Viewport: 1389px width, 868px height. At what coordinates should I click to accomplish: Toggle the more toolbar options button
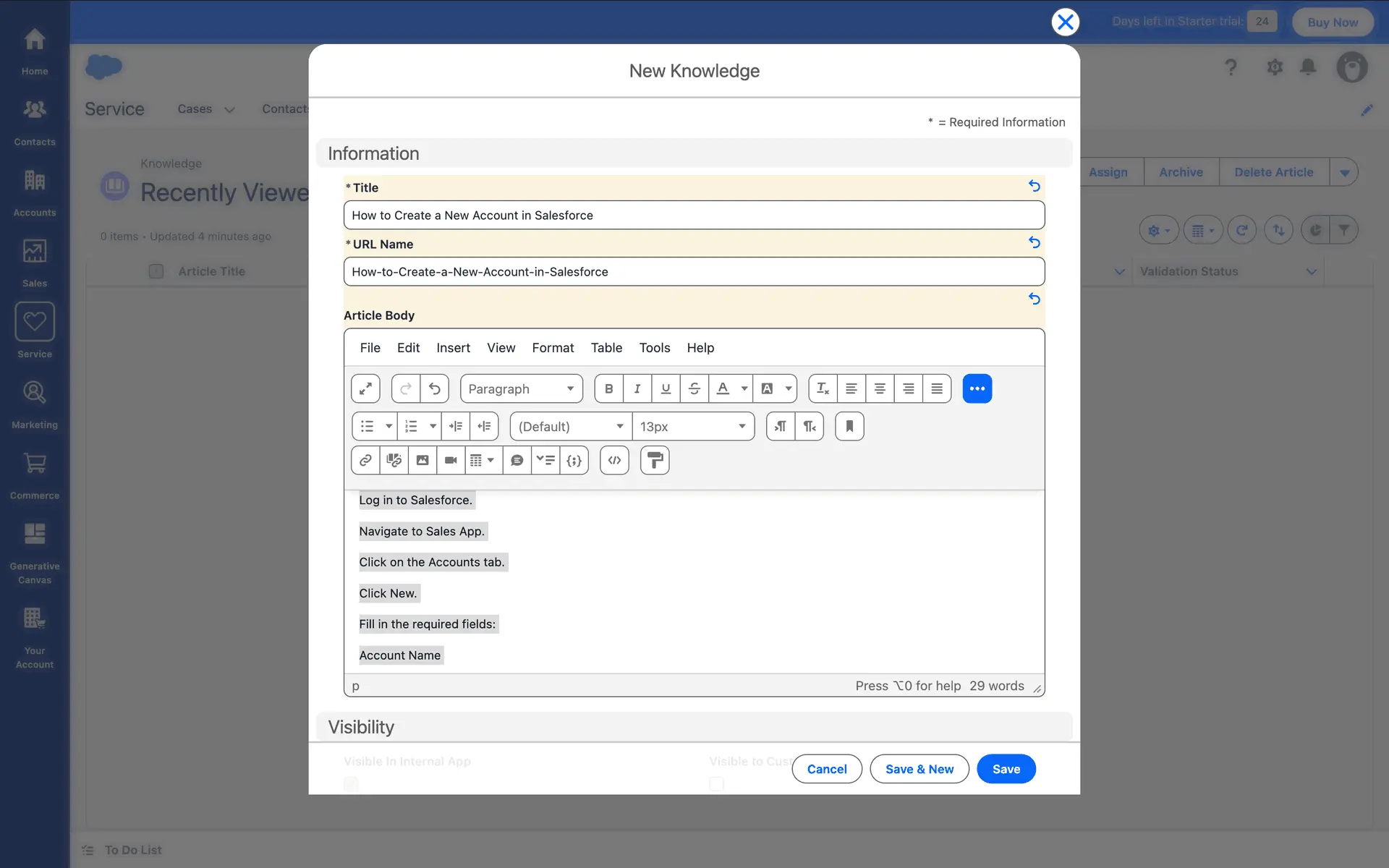[x=977, y=388]
